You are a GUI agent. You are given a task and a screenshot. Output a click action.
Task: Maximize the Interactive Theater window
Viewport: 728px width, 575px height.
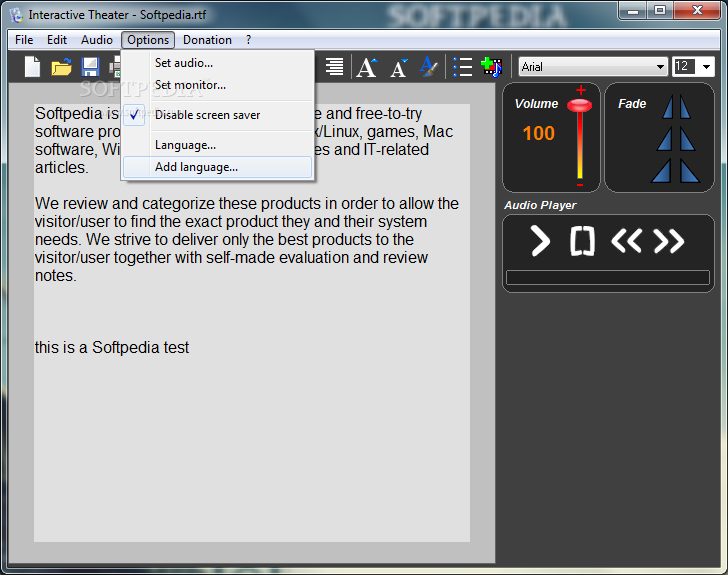[x=660, y=10]
